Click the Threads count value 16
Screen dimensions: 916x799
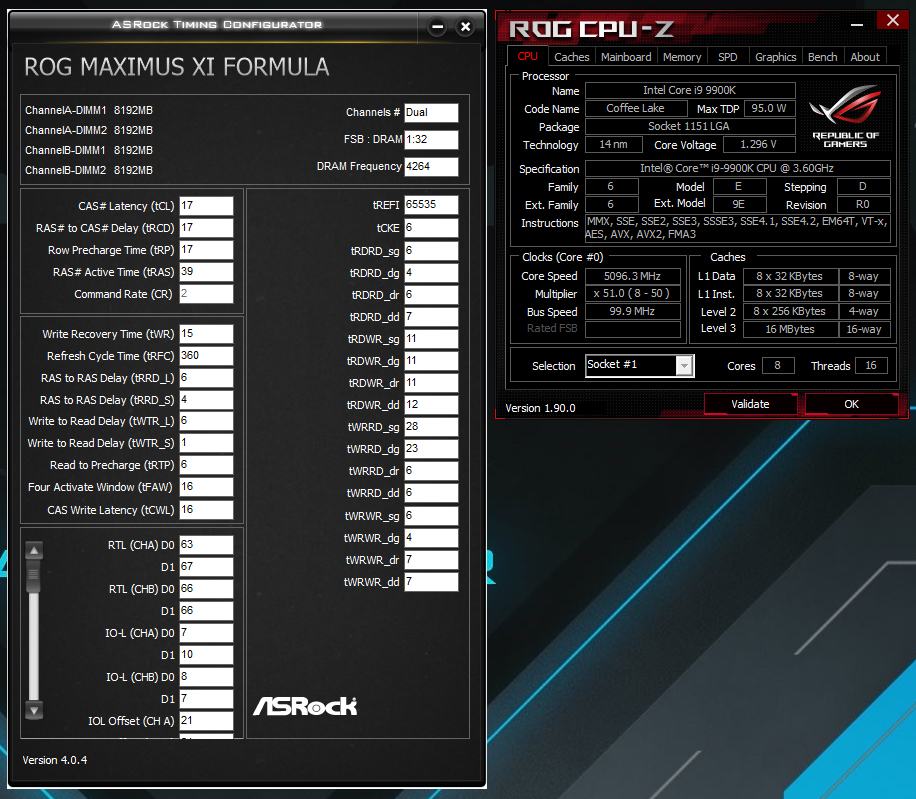point(870,366)
